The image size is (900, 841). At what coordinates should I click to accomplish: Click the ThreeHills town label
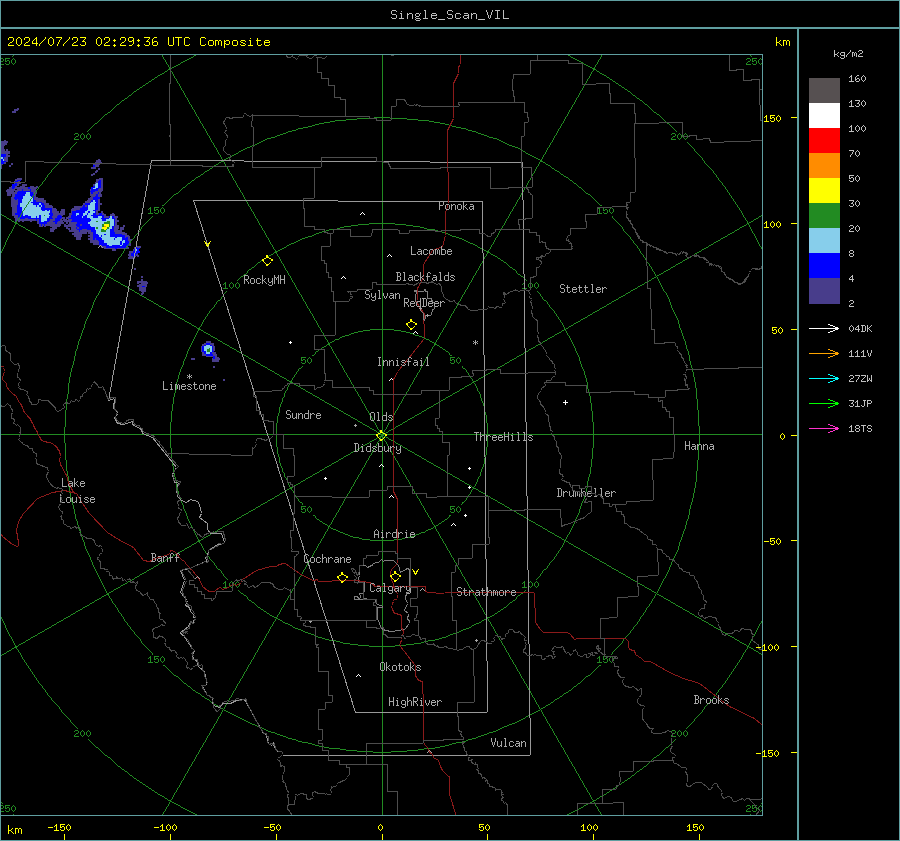(503, 437)
